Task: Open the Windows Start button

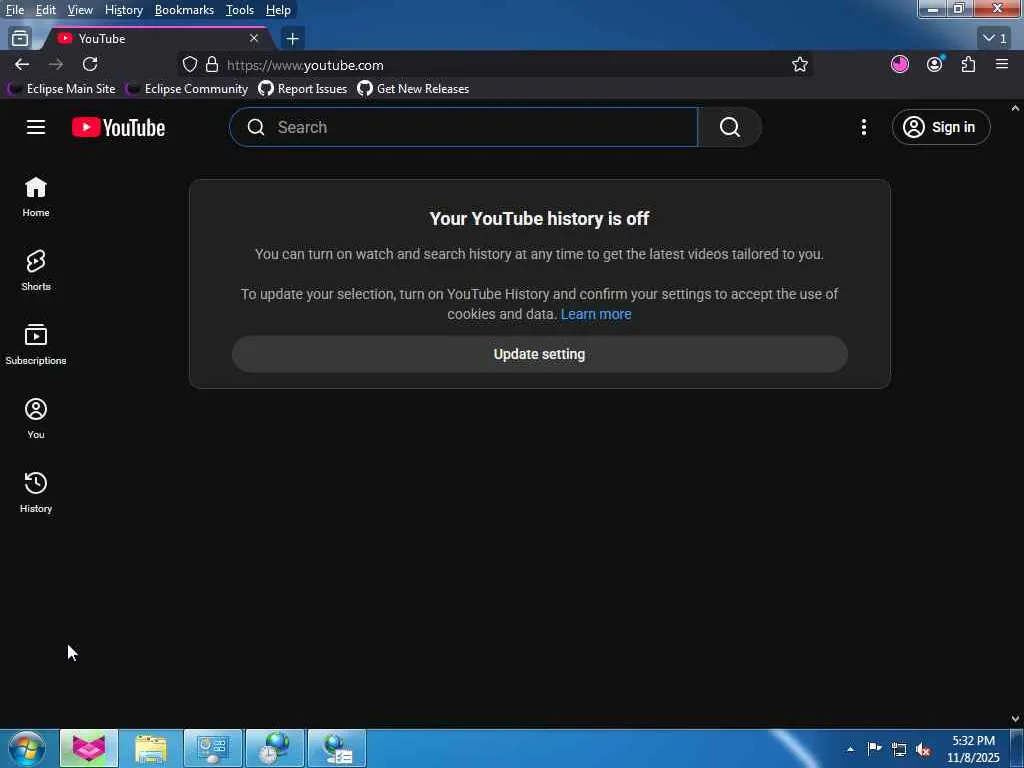Action: pos(26,748)
